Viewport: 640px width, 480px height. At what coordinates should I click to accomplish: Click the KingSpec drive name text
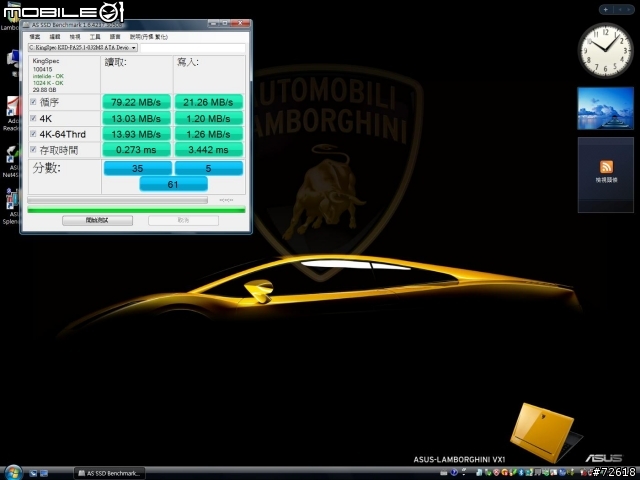[46, 61]
